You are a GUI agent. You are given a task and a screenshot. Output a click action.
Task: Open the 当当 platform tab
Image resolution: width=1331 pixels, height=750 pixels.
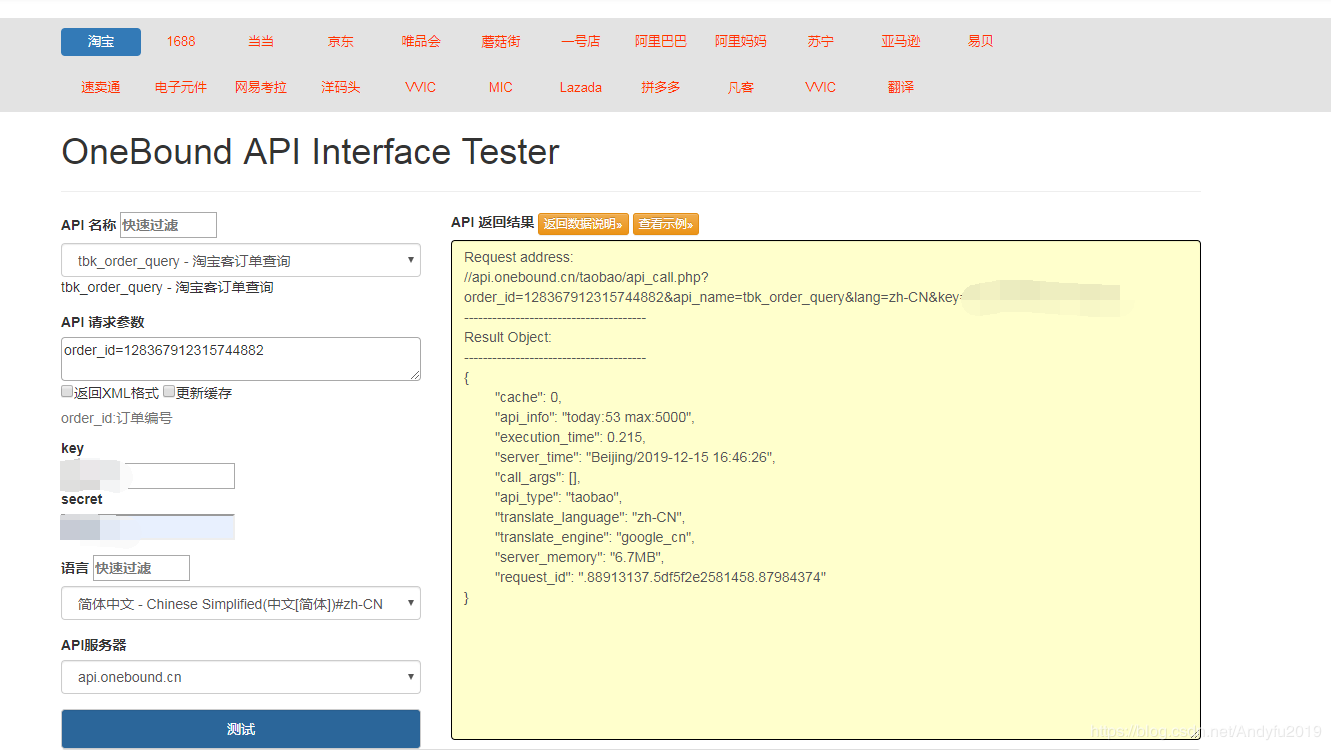(x=261, y=42)
